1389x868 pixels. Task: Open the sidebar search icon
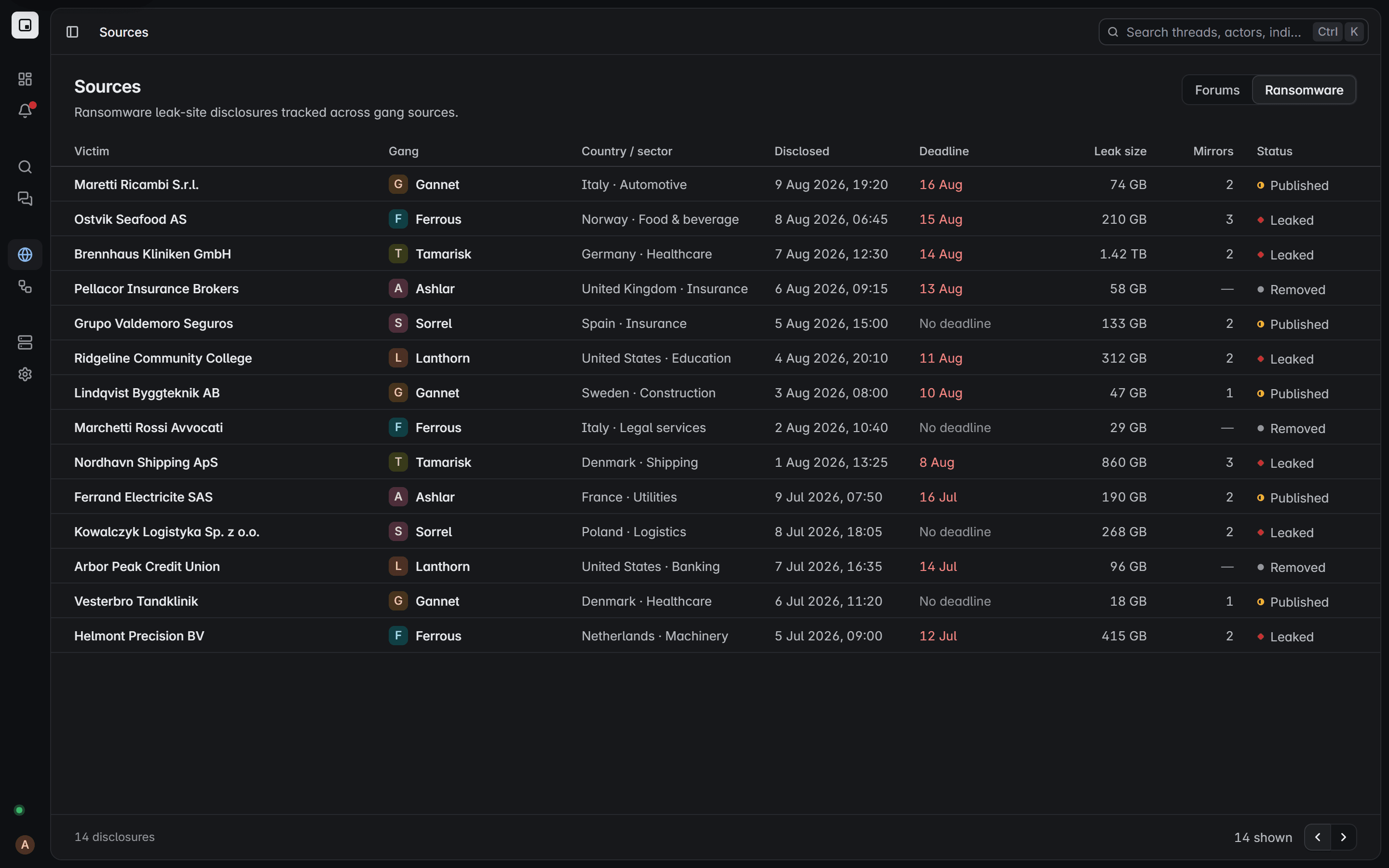click(x=25, y=167)
